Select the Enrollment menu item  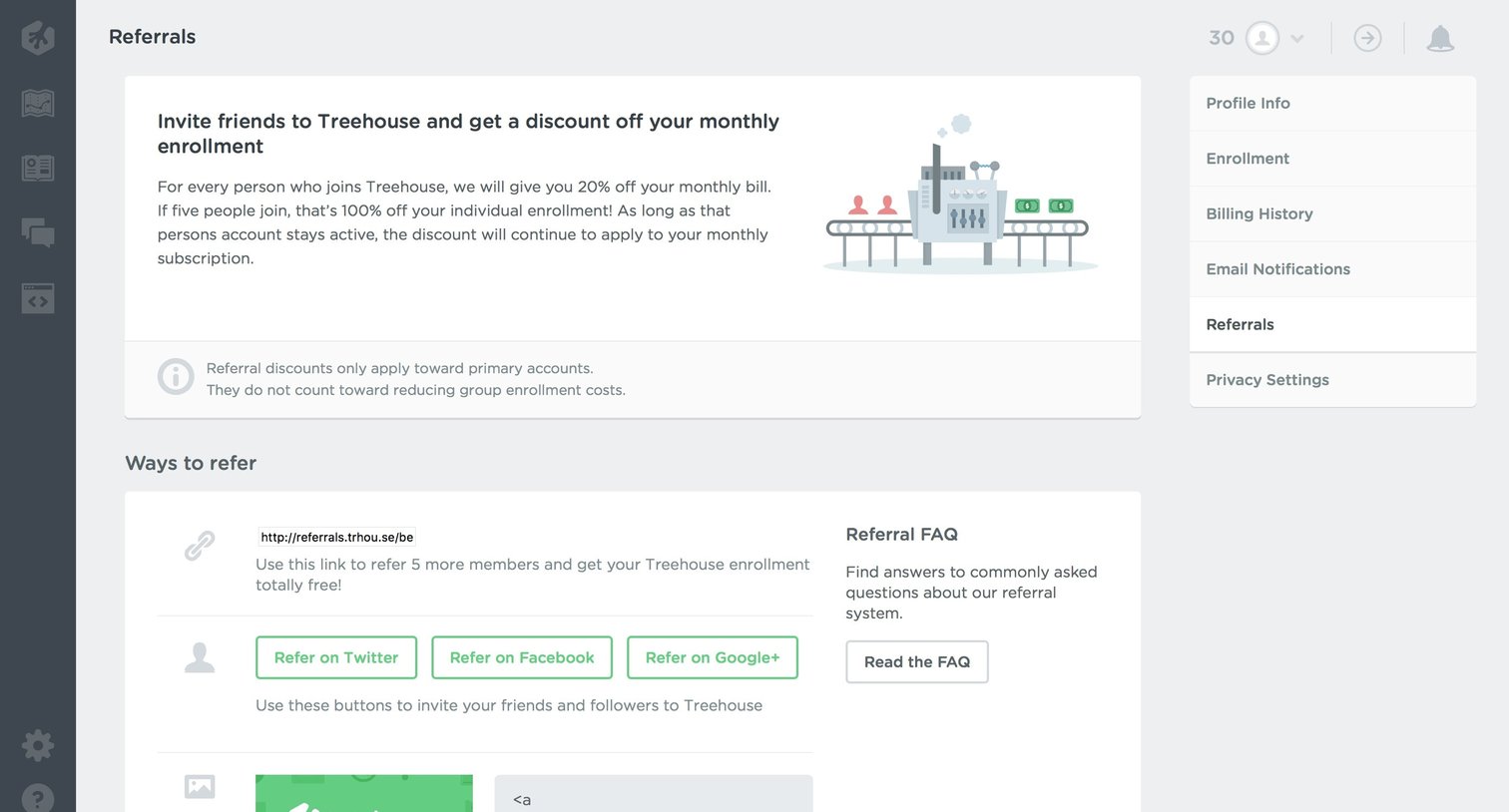tap(1332, 159)
